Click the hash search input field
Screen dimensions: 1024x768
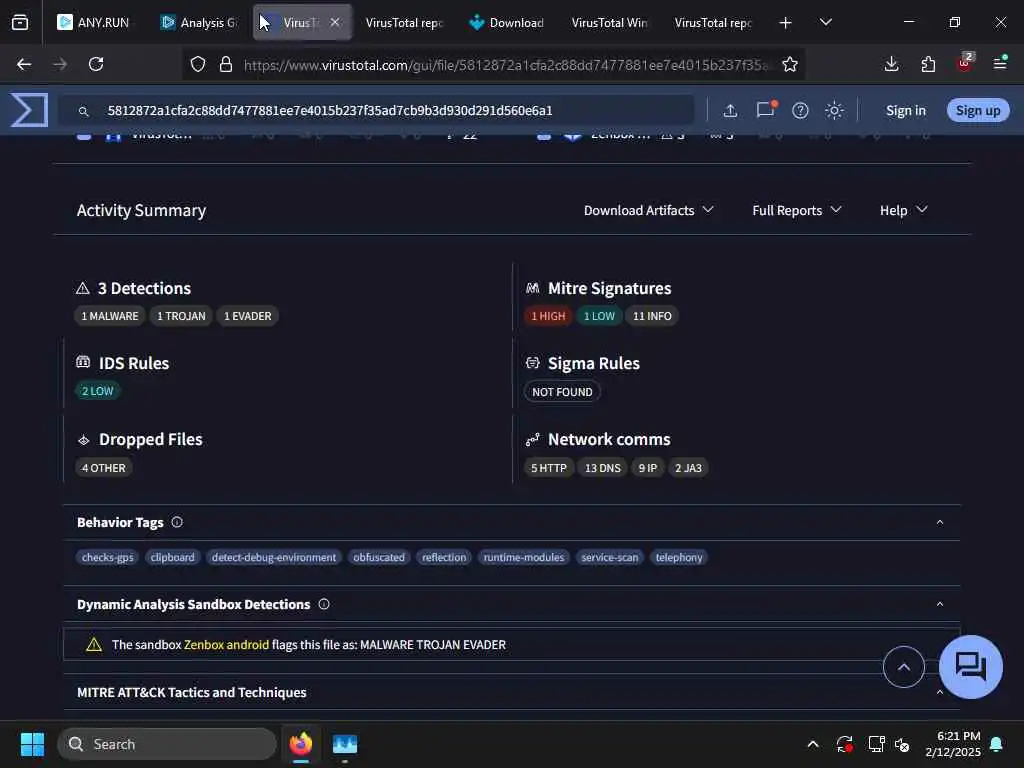point(376,110)
